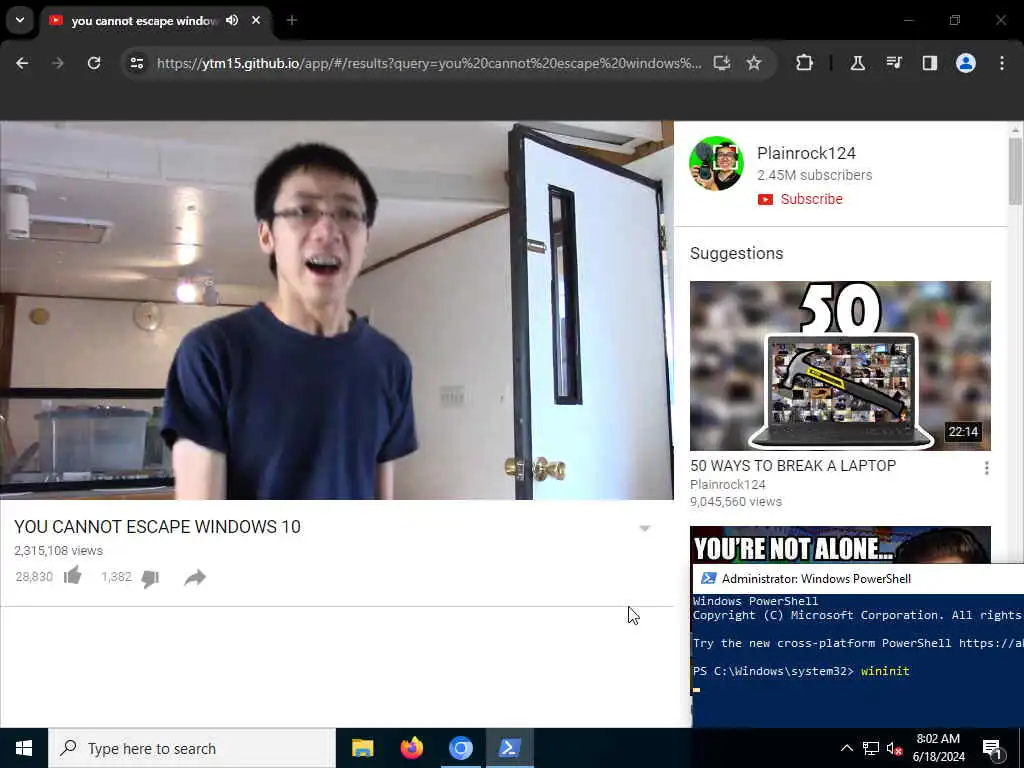The width and height of the screenshot is (1024, 768).
Task: Go back to previous page
Action: (x=22, y=63)
